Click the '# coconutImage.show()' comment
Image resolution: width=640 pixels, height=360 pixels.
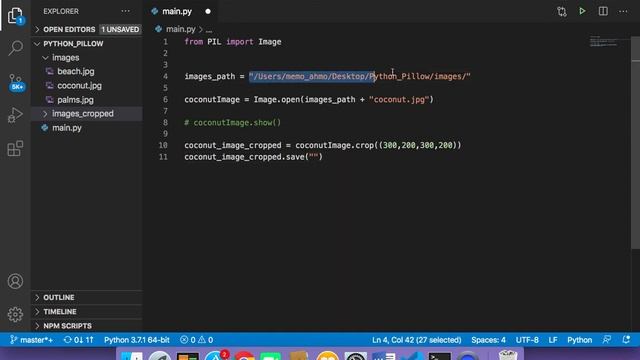pyautogui.click(x=233, y=122)
